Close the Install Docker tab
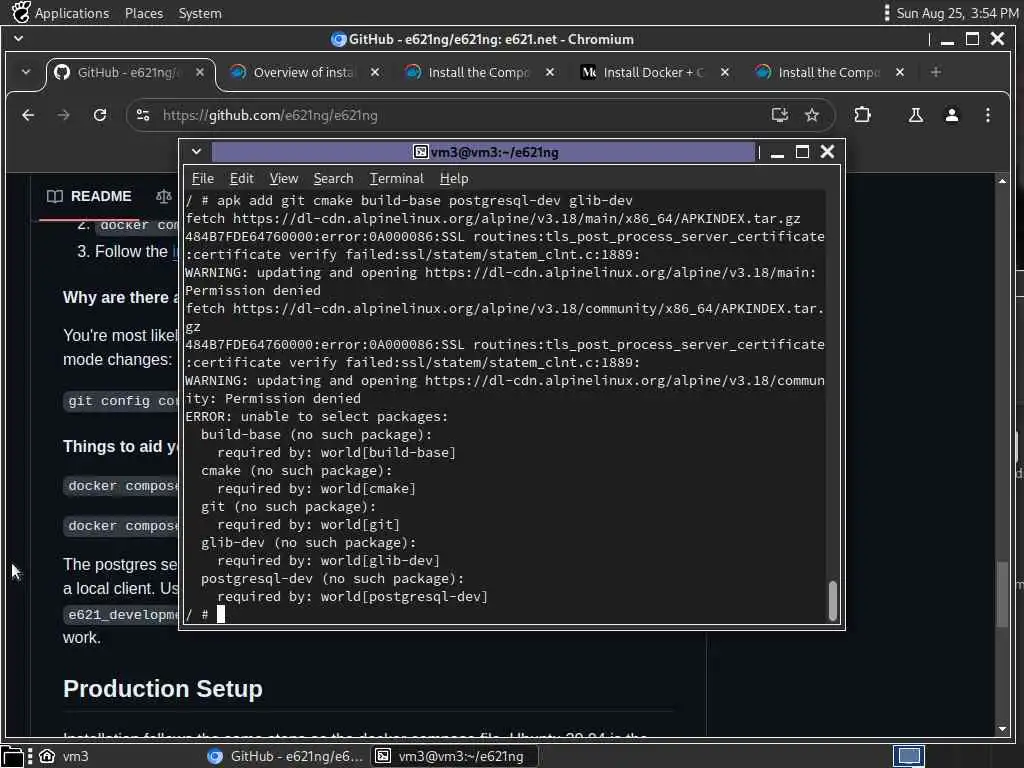This screenshot has width=1024, height=768. [x=725, y=72]
